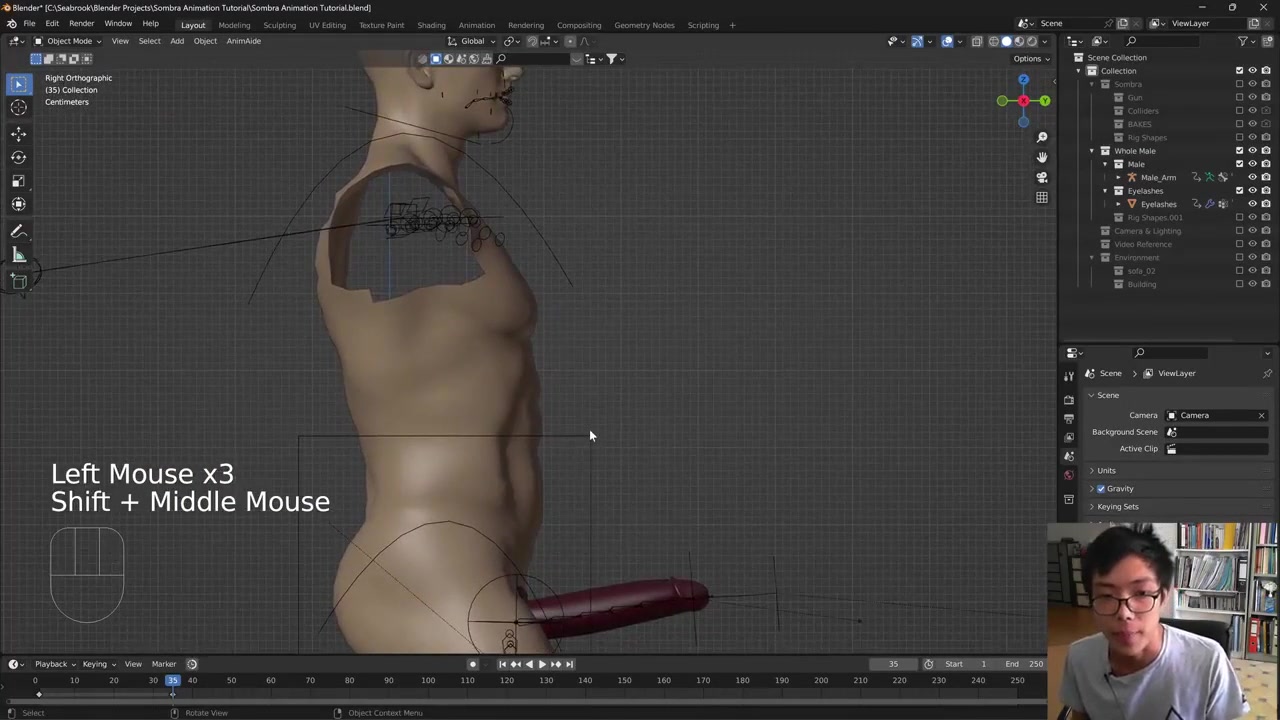
Task: Toggle camera view icon in viewport
Action: [1041, 177]
